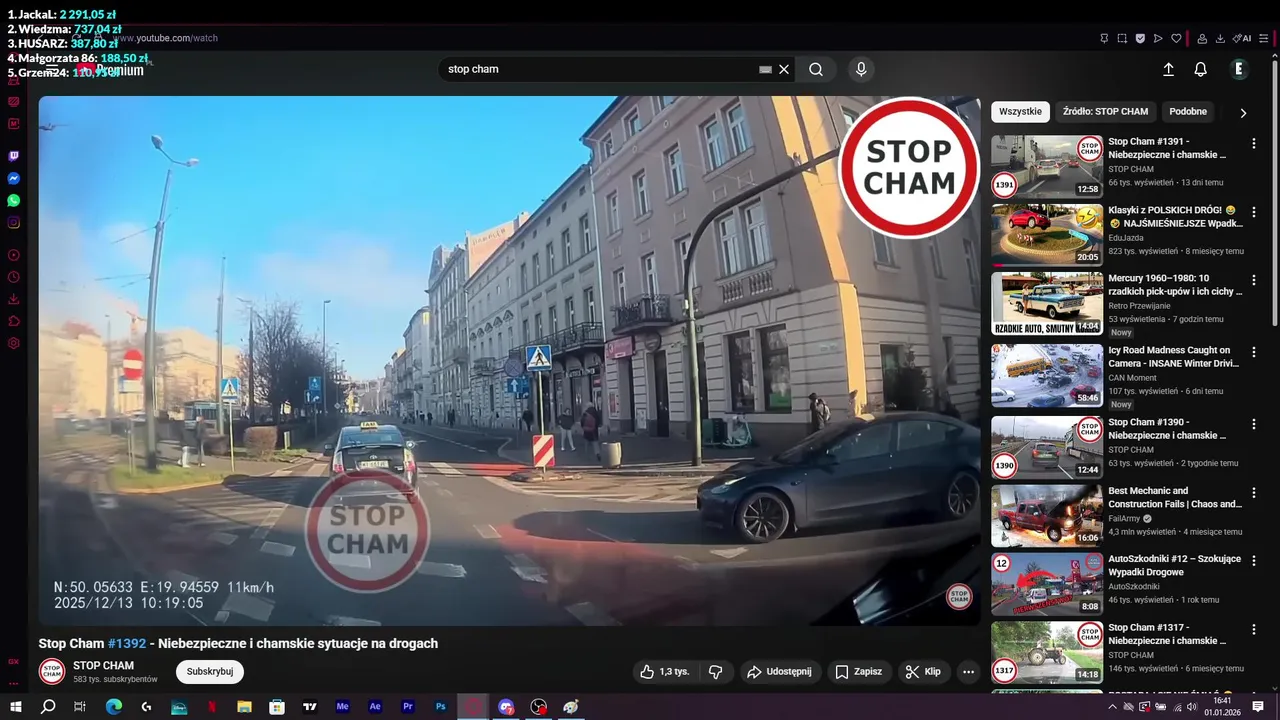Click the #1392 hashtag in the video title

(x=127, y=643)
